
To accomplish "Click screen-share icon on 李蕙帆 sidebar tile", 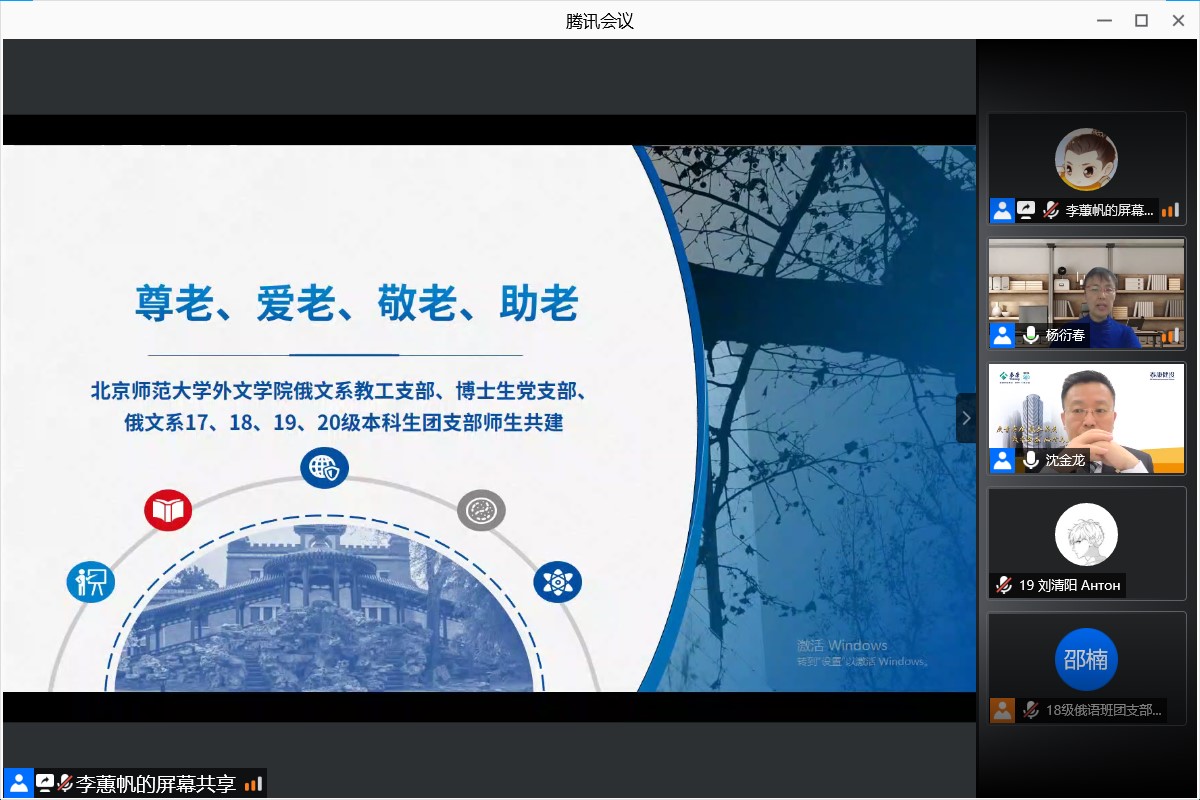I will click(1027, 210).
